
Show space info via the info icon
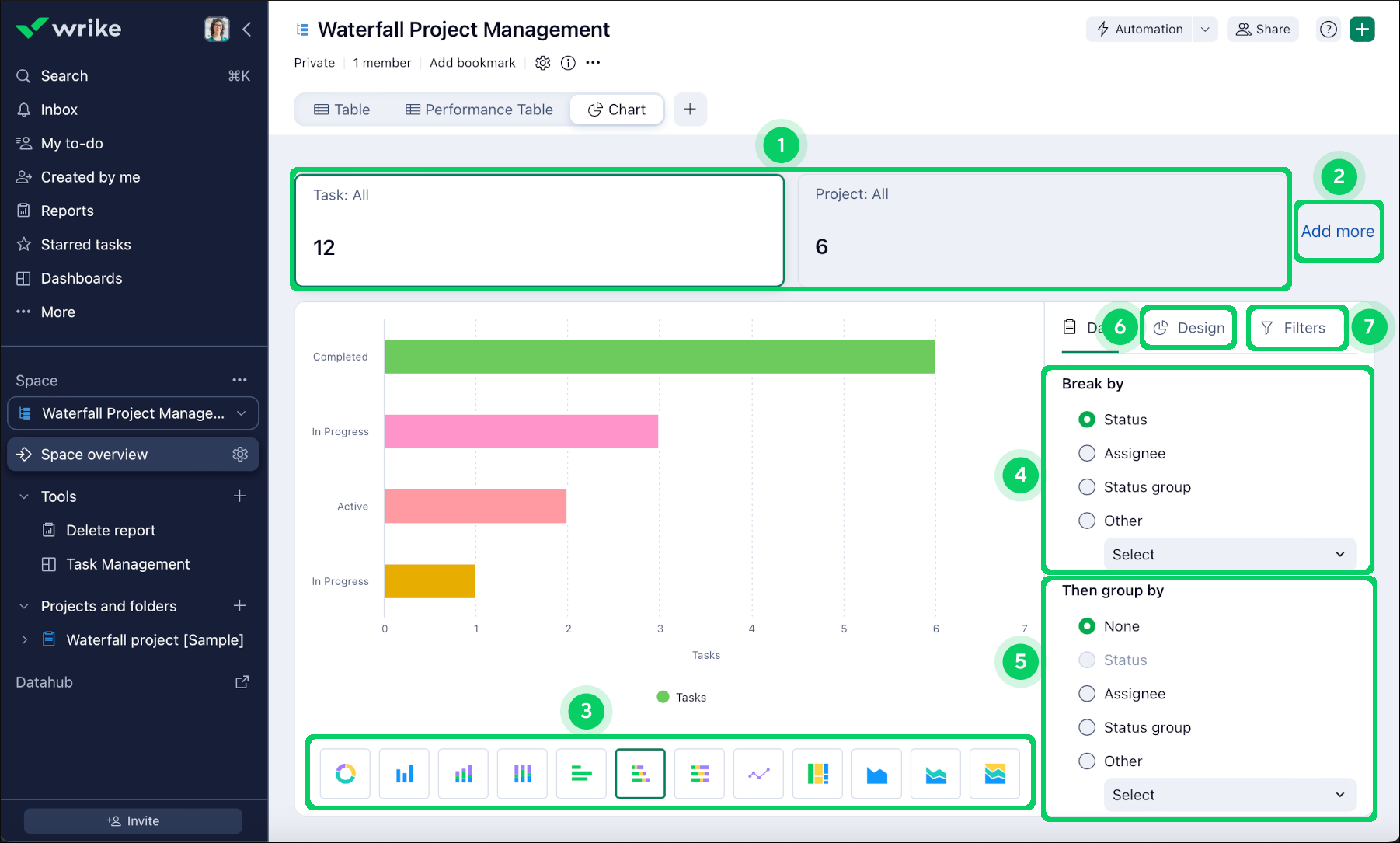coord(569,63)
